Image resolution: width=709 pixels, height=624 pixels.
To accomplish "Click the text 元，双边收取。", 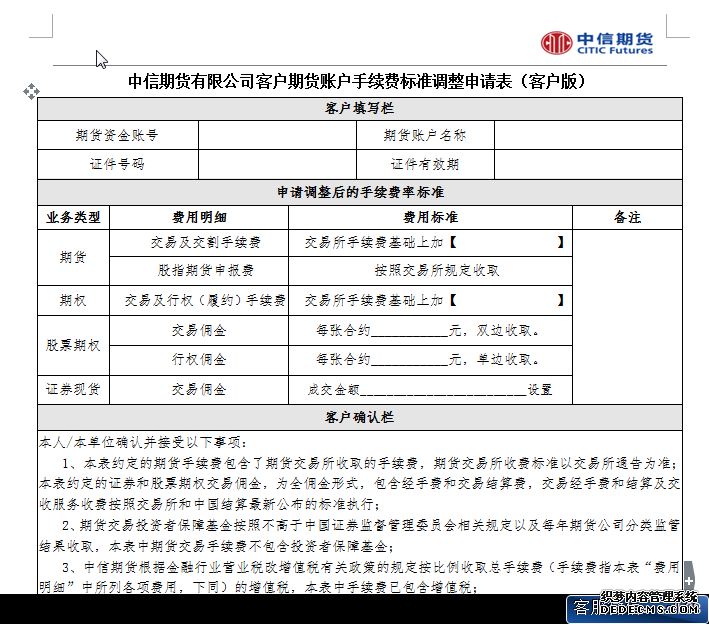I will point(494,331).
